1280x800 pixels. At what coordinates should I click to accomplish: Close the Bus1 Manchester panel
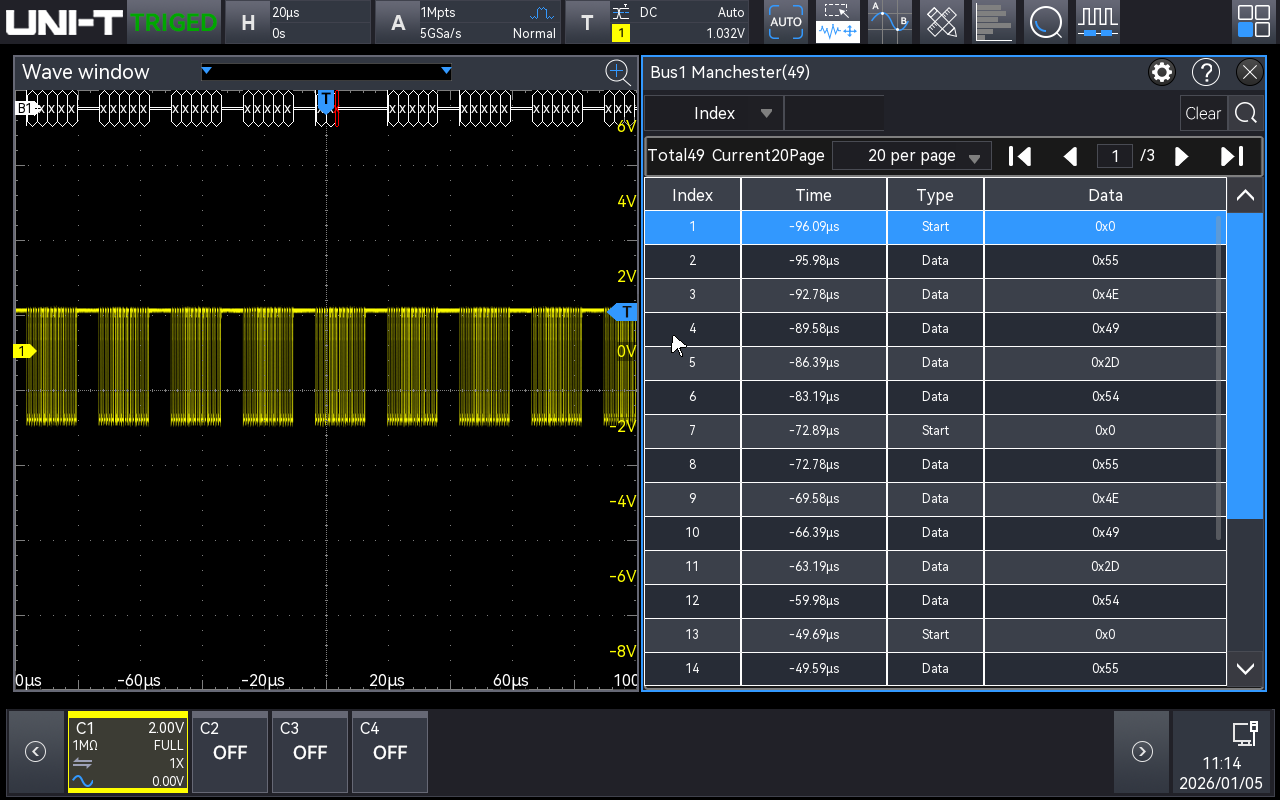[1249, 72]
